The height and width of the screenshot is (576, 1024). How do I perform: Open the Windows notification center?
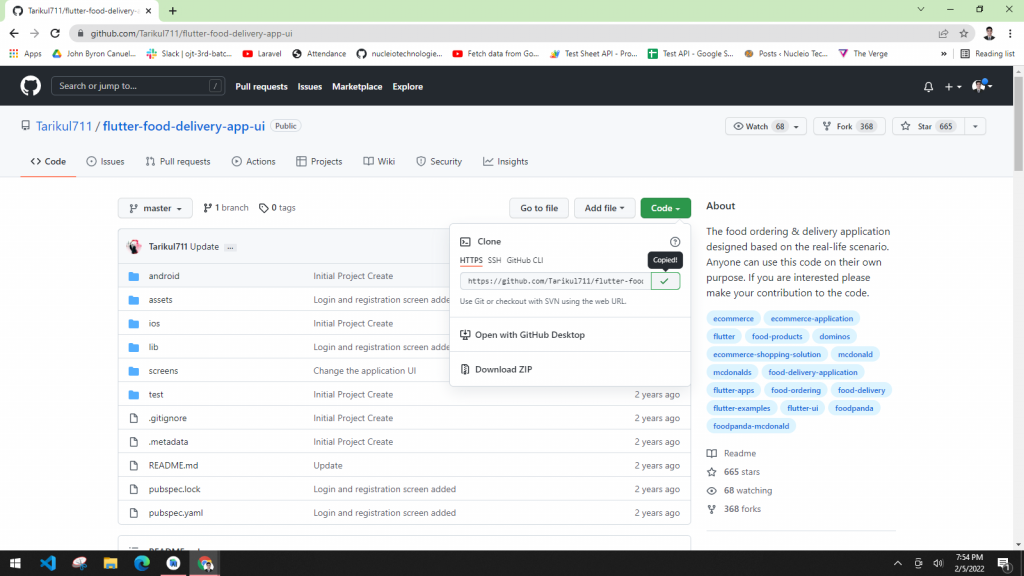1004,563
